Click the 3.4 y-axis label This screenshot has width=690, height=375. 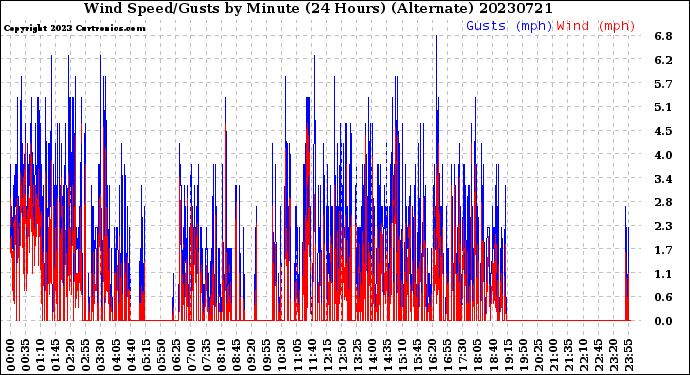[663, 179]
